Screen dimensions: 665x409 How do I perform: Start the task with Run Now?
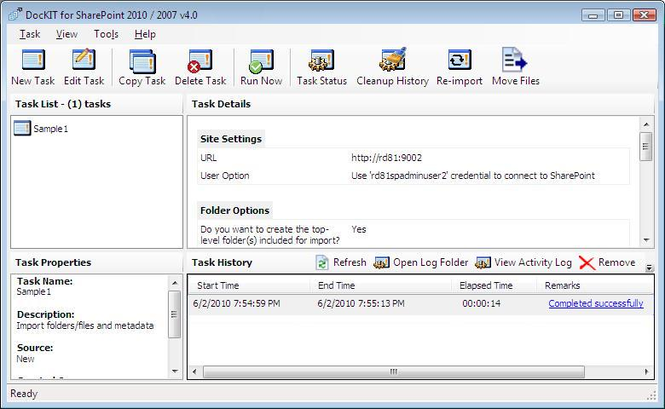tap(261, 68)
